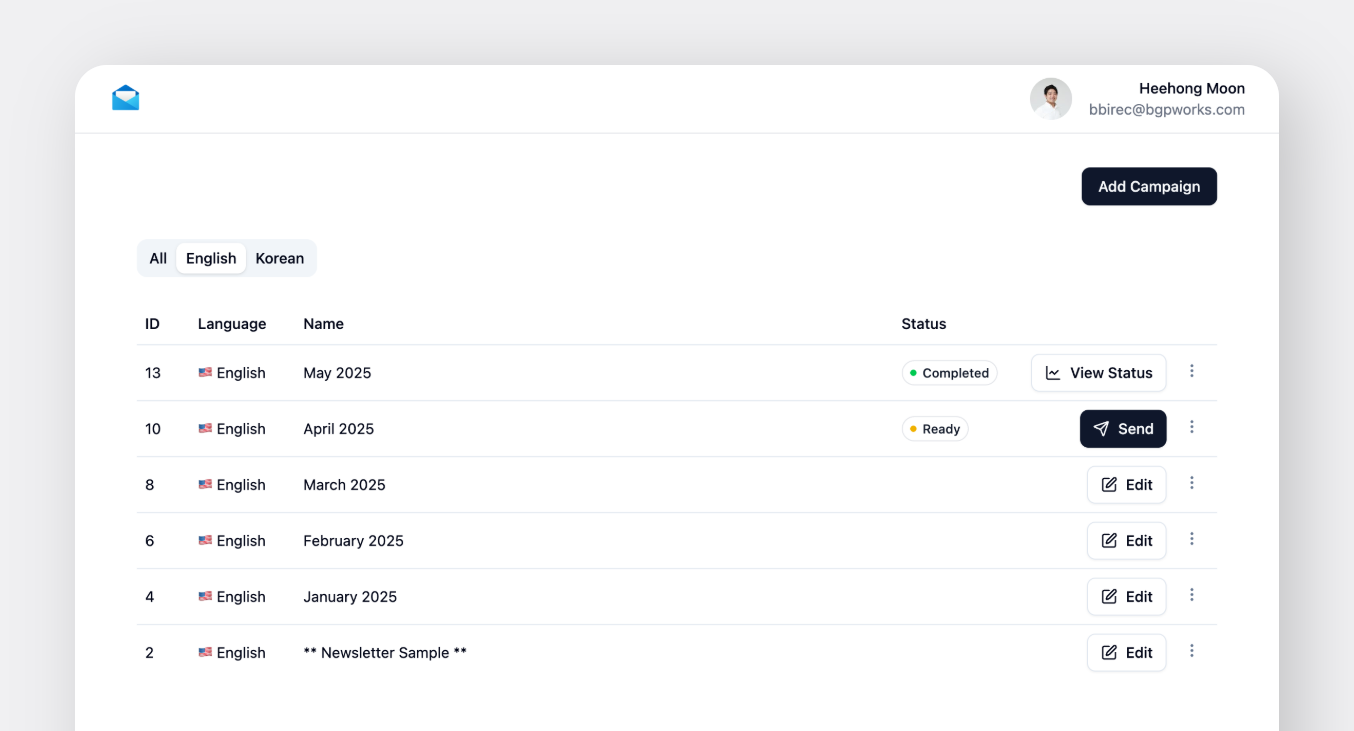Click the Status column header
The image size is (1354, 731).
pos(924,324)
